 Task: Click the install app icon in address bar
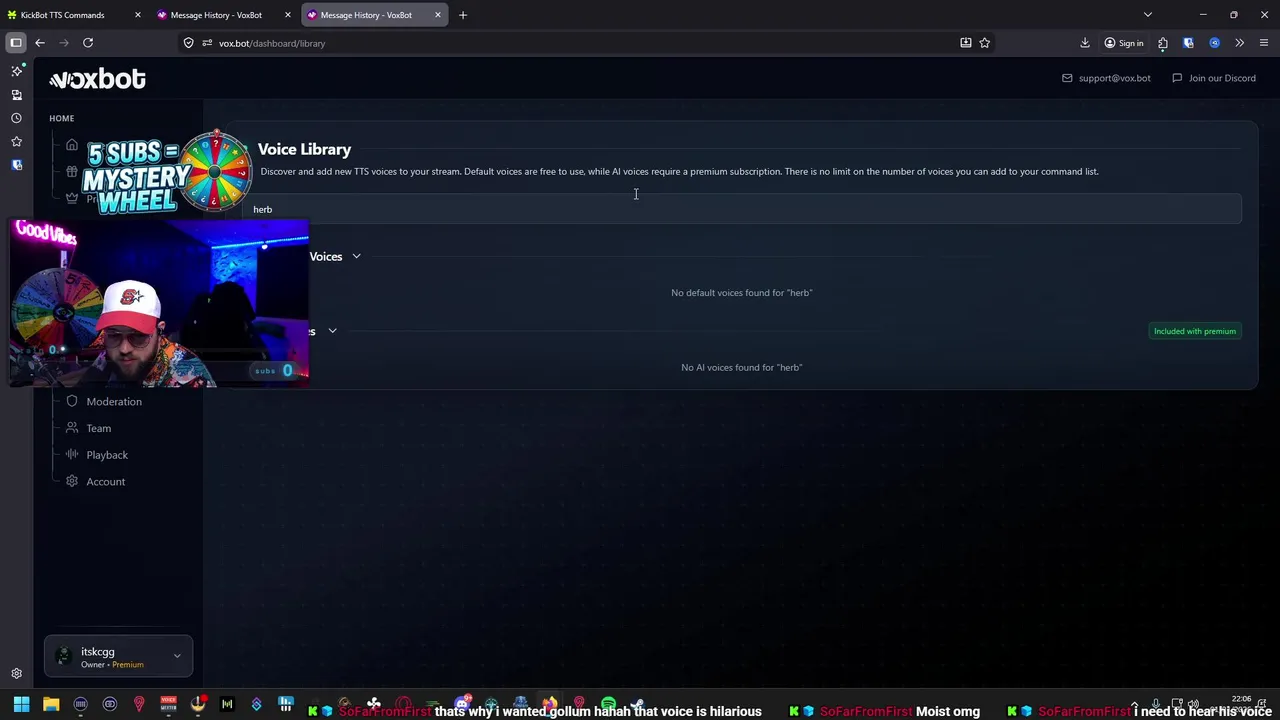[x=966, y=43]
